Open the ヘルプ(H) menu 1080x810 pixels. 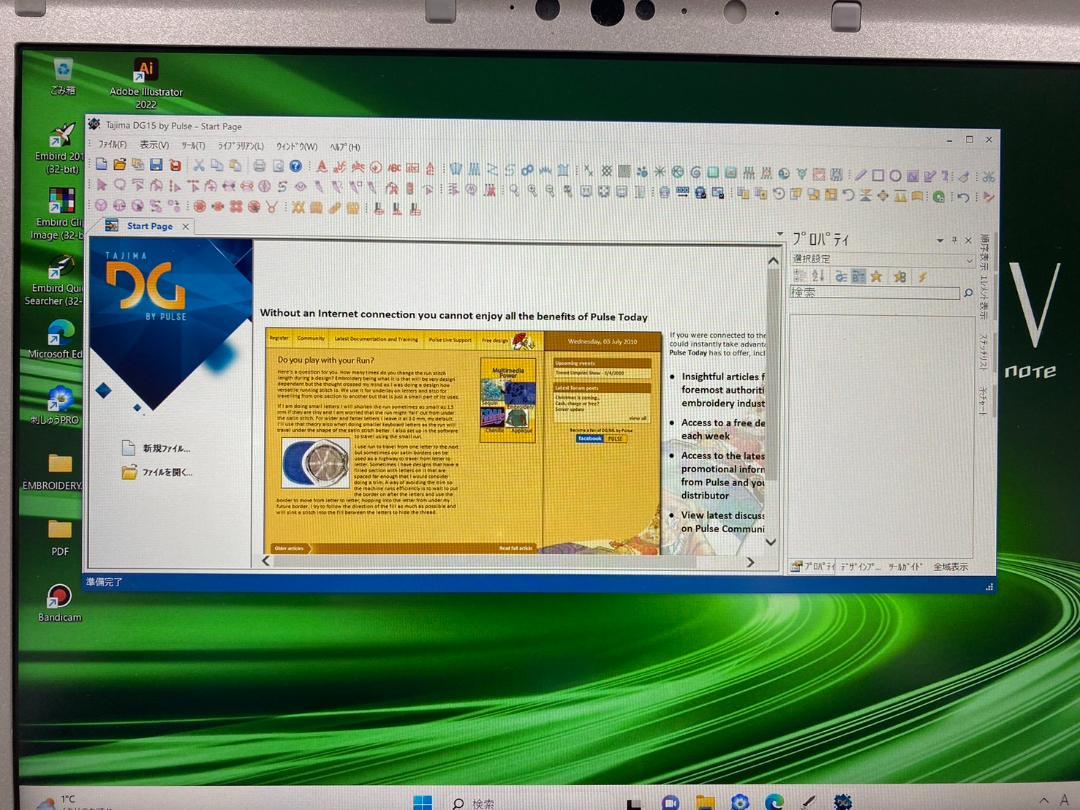pyautogui.click(x=344, y=147)
